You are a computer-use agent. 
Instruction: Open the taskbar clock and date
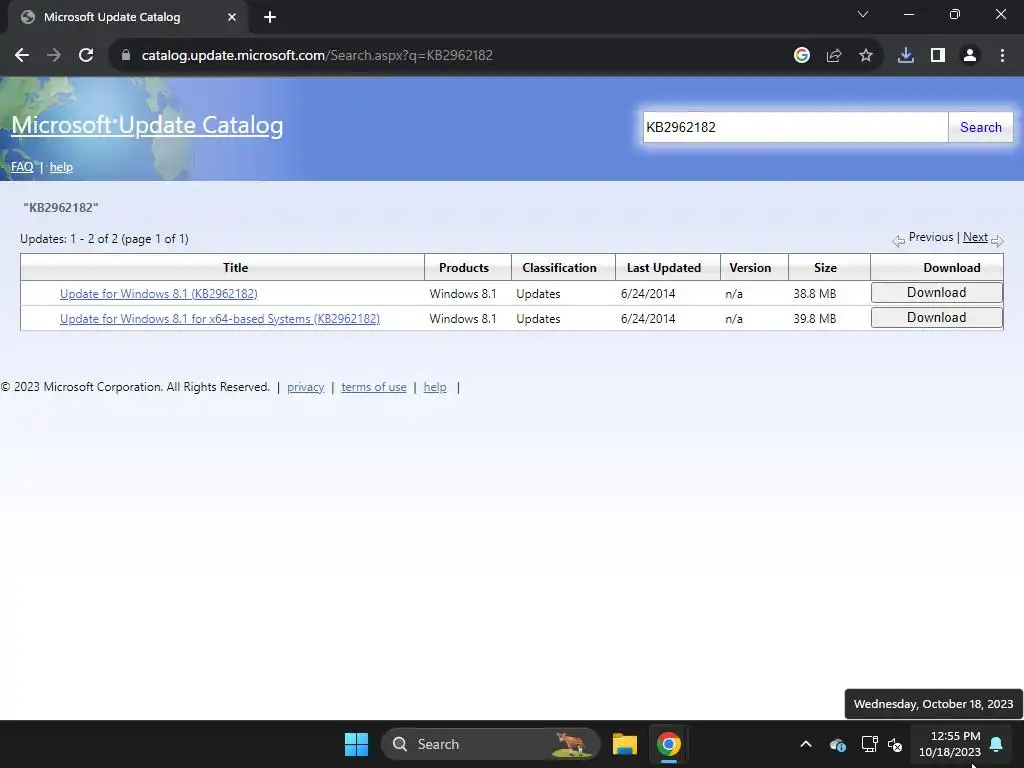[950, 744]
